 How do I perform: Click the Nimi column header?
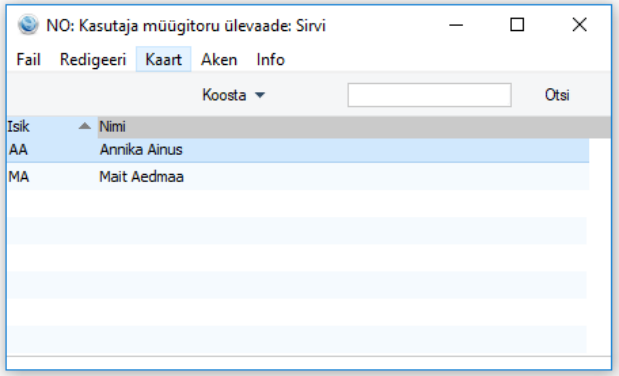(354, 127)
